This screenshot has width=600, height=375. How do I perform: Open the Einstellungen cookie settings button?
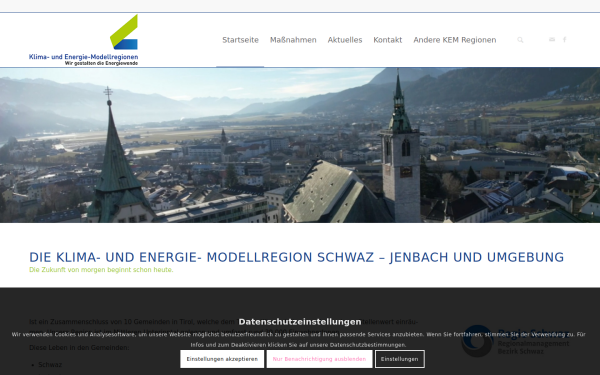click(399, 359)
